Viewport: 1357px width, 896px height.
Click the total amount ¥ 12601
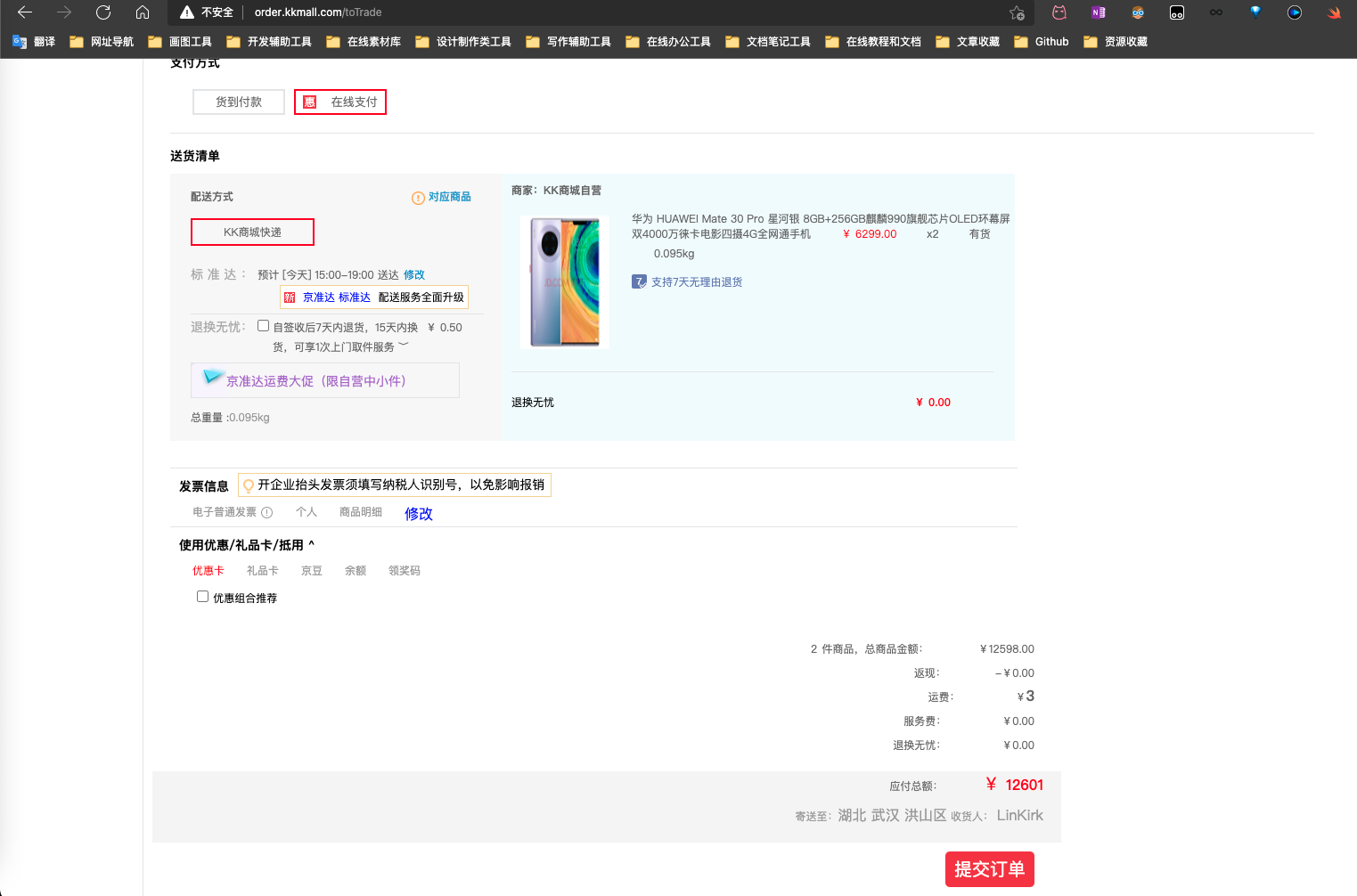point(1014,785)
